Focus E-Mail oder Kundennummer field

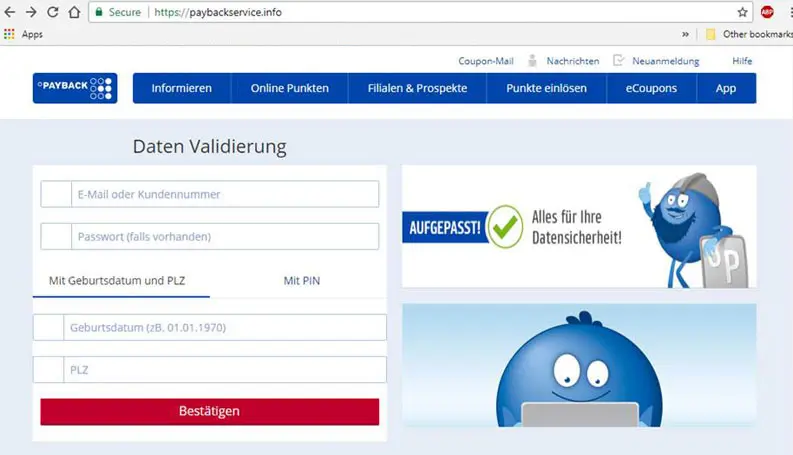click(209, 194)
